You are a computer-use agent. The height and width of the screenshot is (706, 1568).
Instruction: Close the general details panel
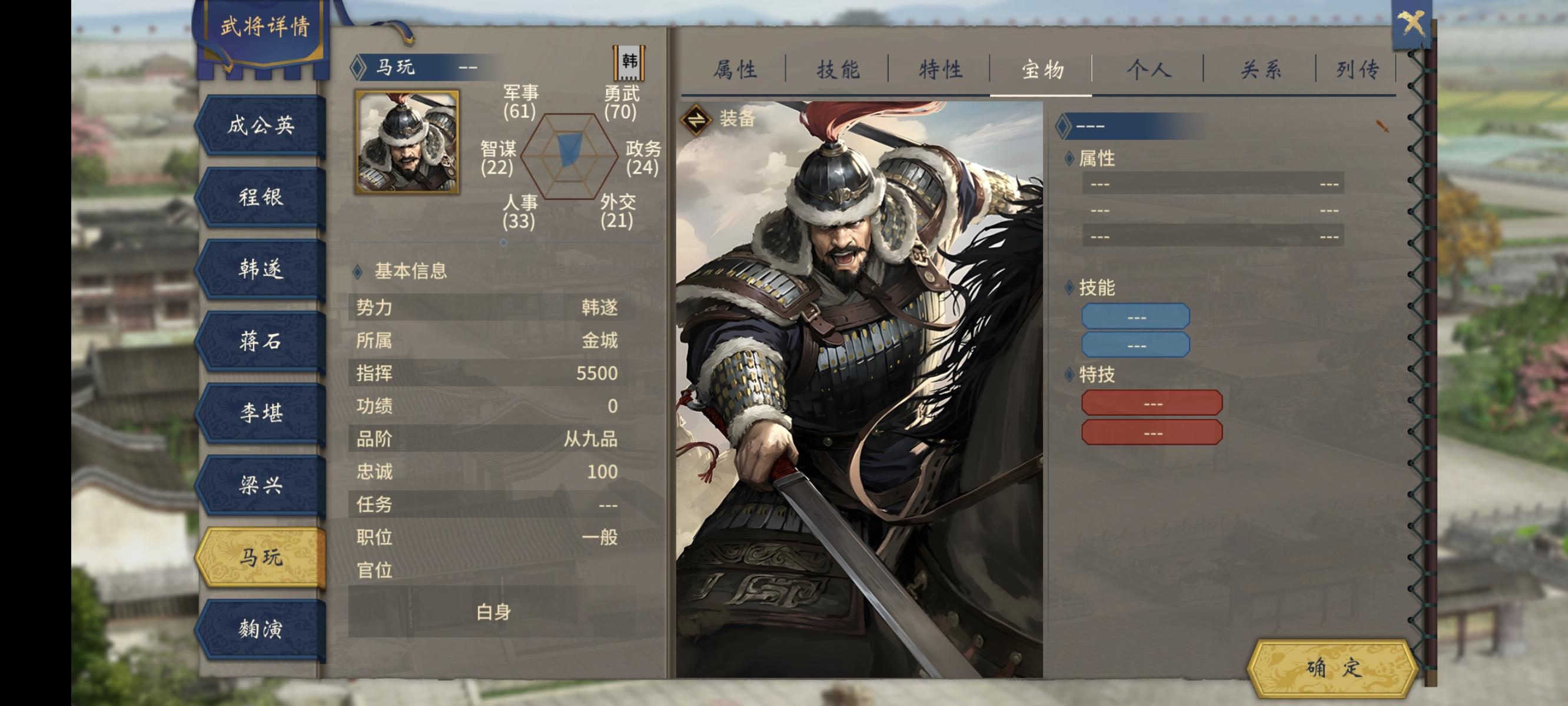1411,24
